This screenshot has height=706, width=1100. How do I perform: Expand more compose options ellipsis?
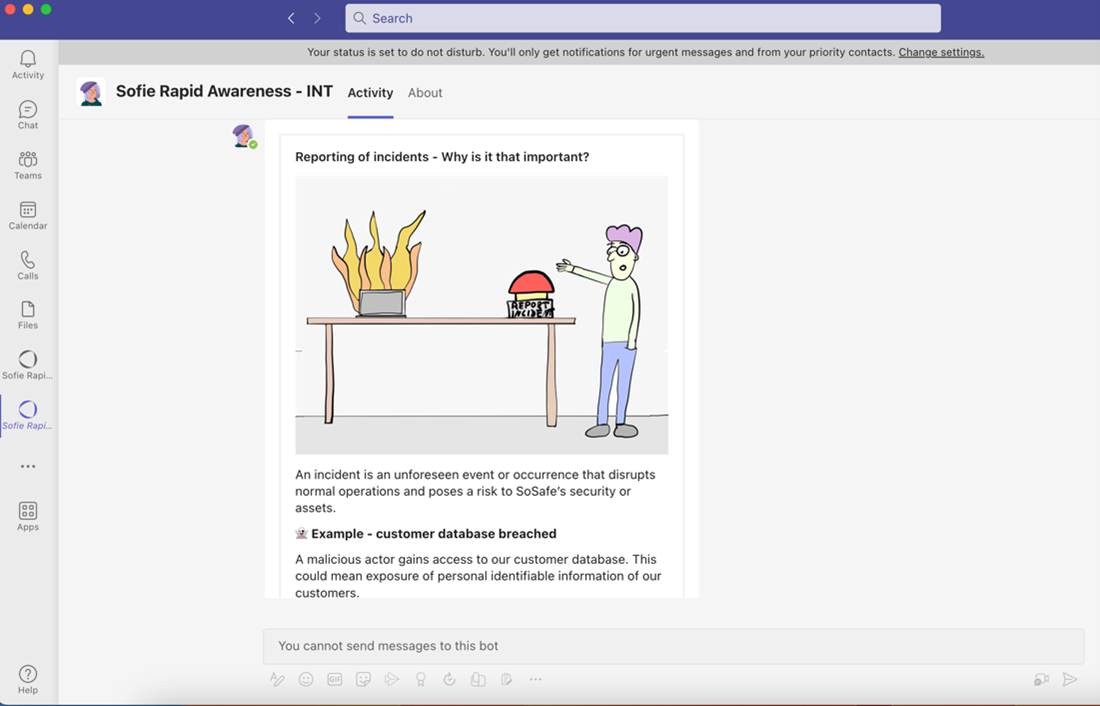[x=535, y=680]
